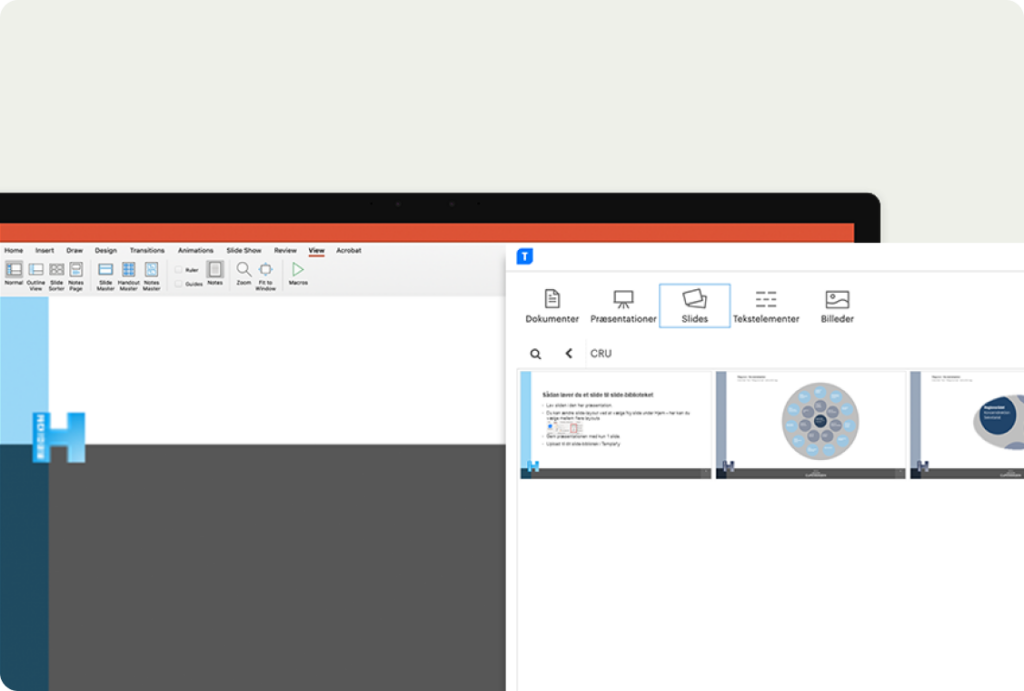Click the search icon in Templafy pane
Image resolution: width=1024 pixels, height=691 pixels.
pos(536,354)
